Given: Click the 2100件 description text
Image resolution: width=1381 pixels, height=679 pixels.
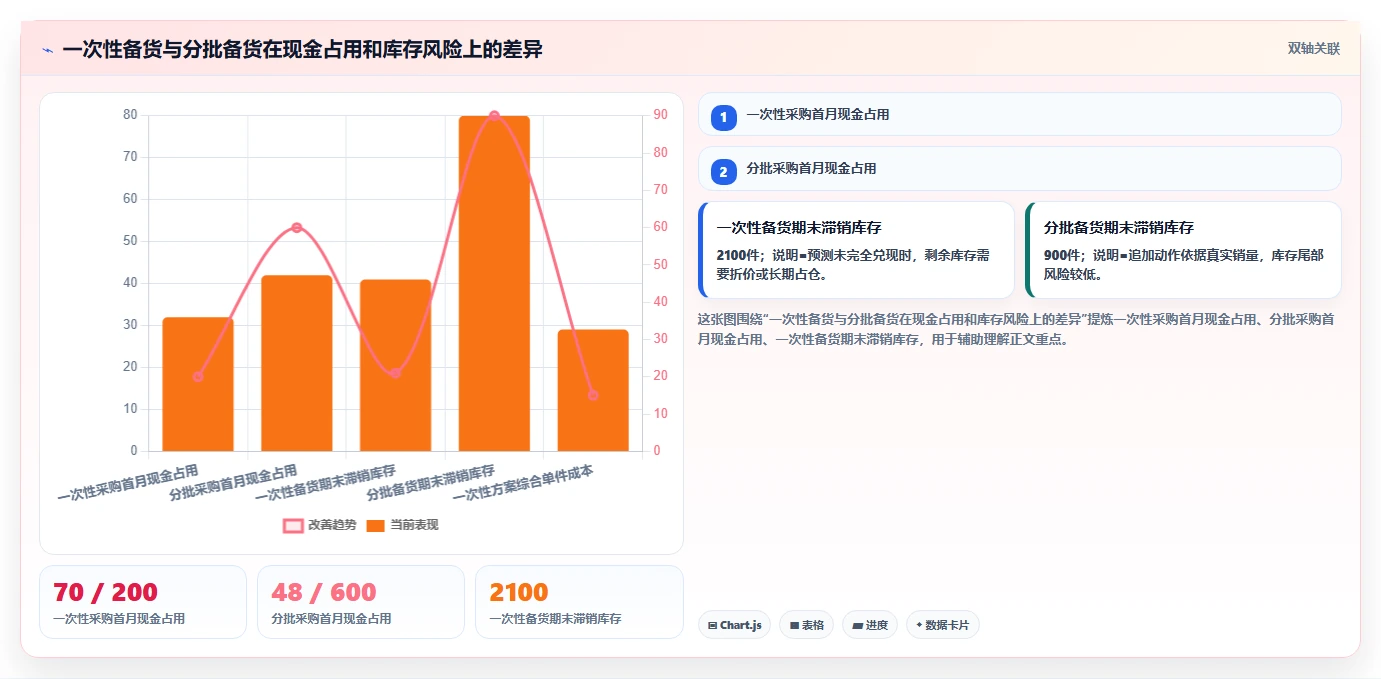Looking at the screenshot, I should pos(853,265).
